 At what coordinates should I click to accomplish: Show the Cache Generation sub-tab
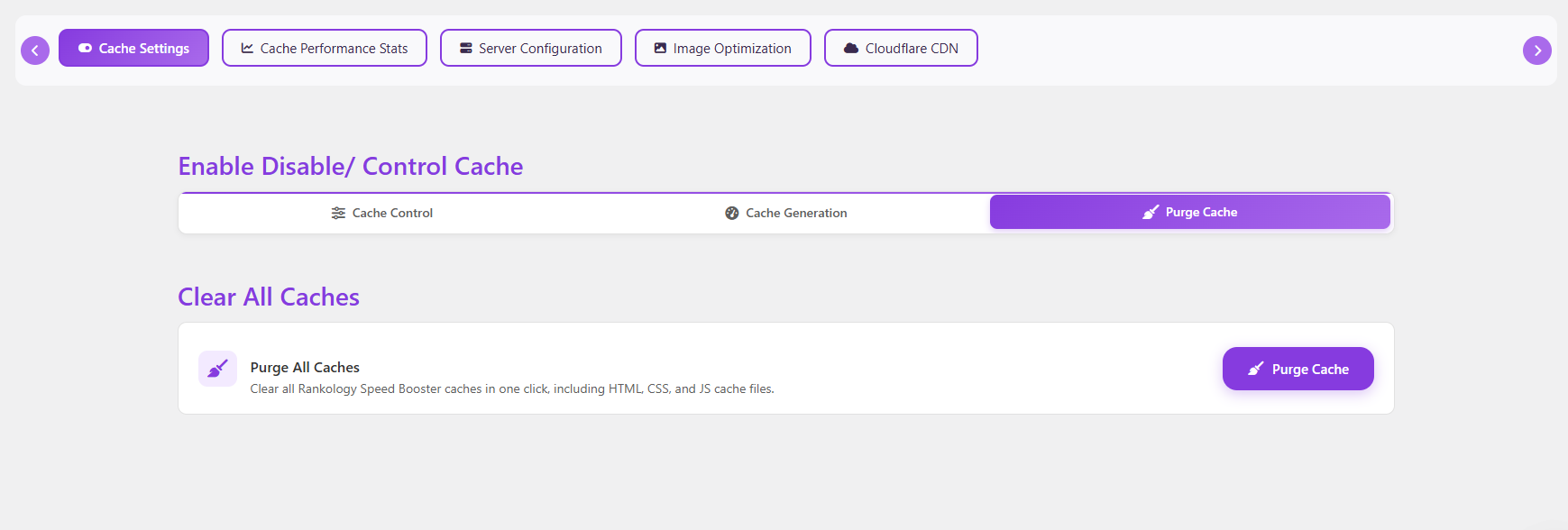pos(786,214)
